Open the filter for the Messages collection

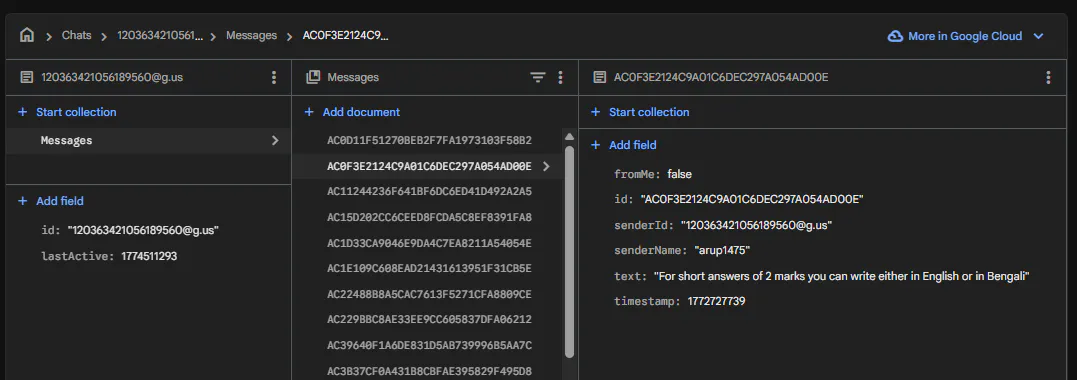(538, 78)
